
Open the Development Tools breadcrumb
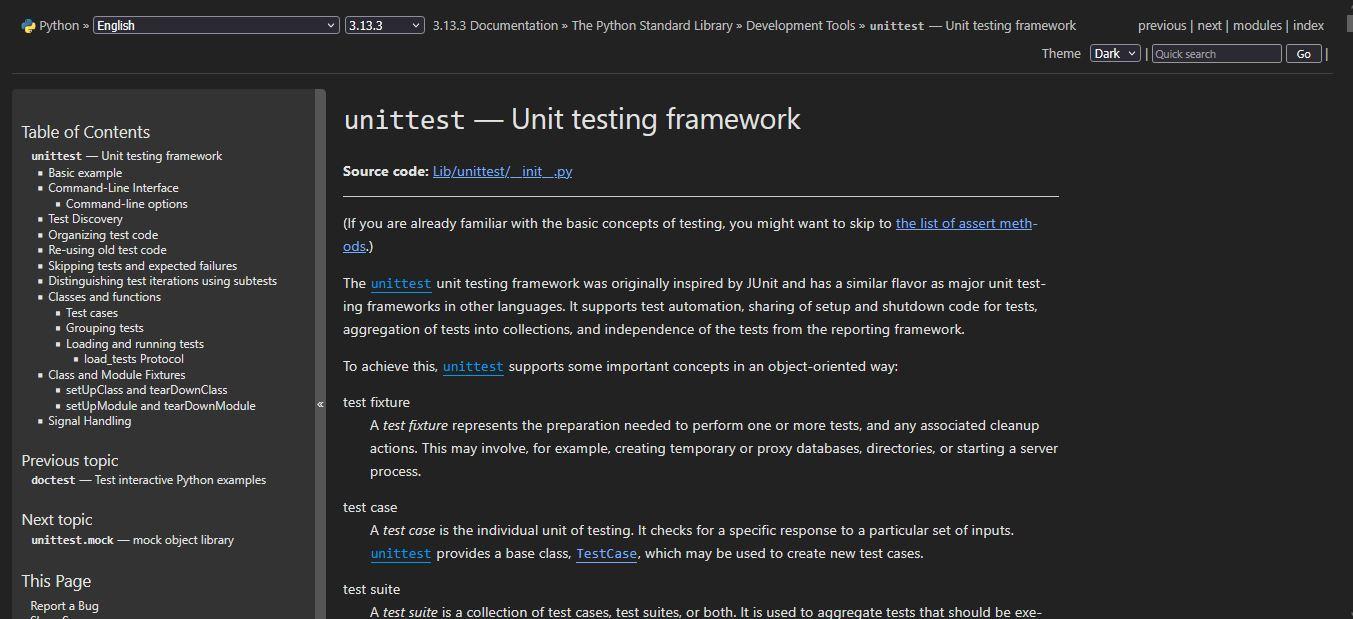point(800,26)
